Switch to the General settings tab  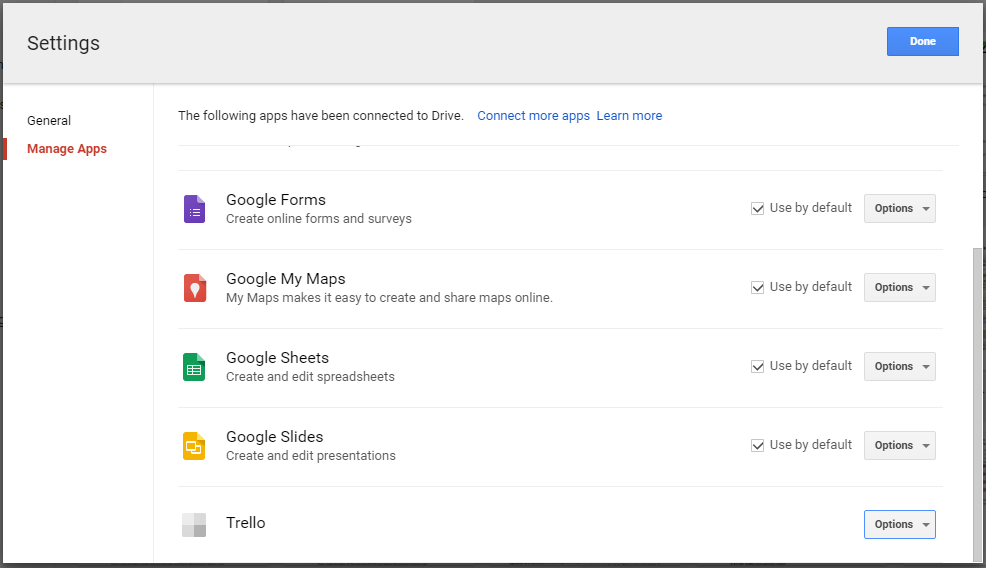pos(49,120)
